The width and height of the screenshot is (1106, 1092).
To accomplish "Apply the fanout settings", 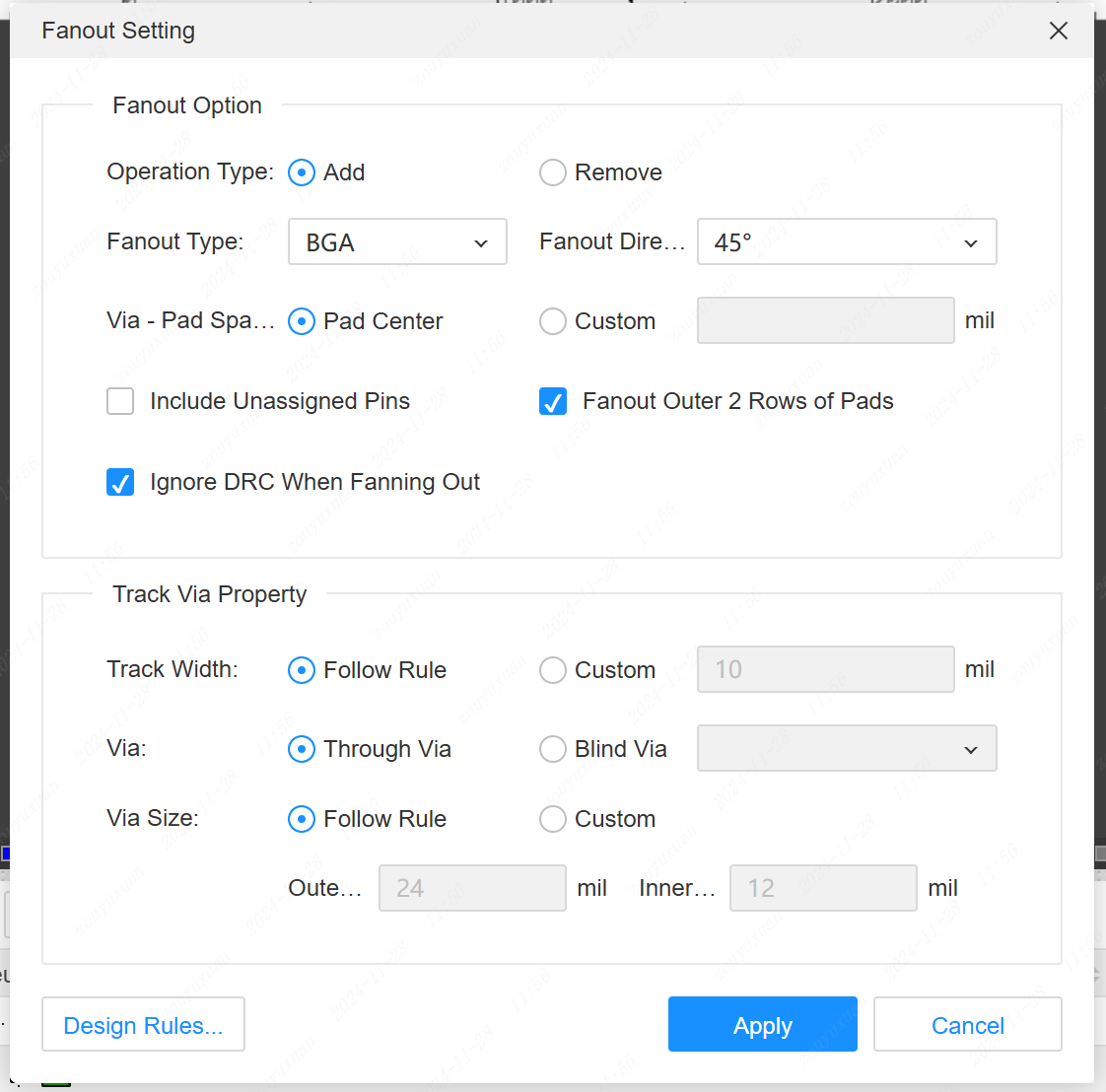I will click(x=762, y=1025).
